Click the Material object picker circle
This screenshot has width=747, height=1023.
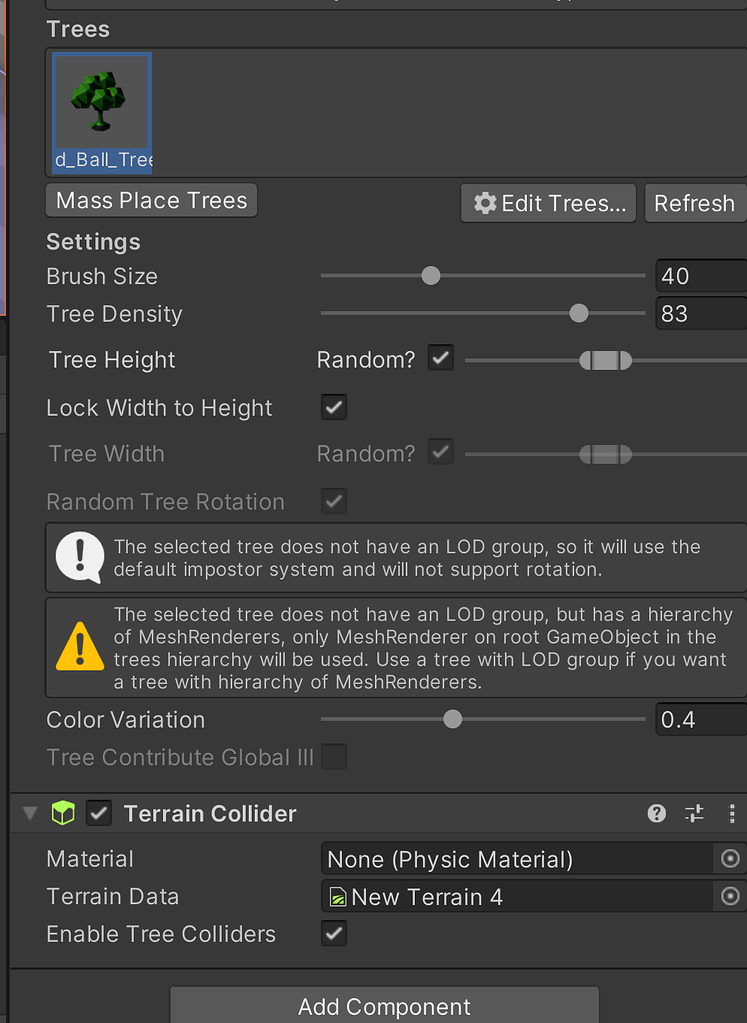[x=729, y=858]
